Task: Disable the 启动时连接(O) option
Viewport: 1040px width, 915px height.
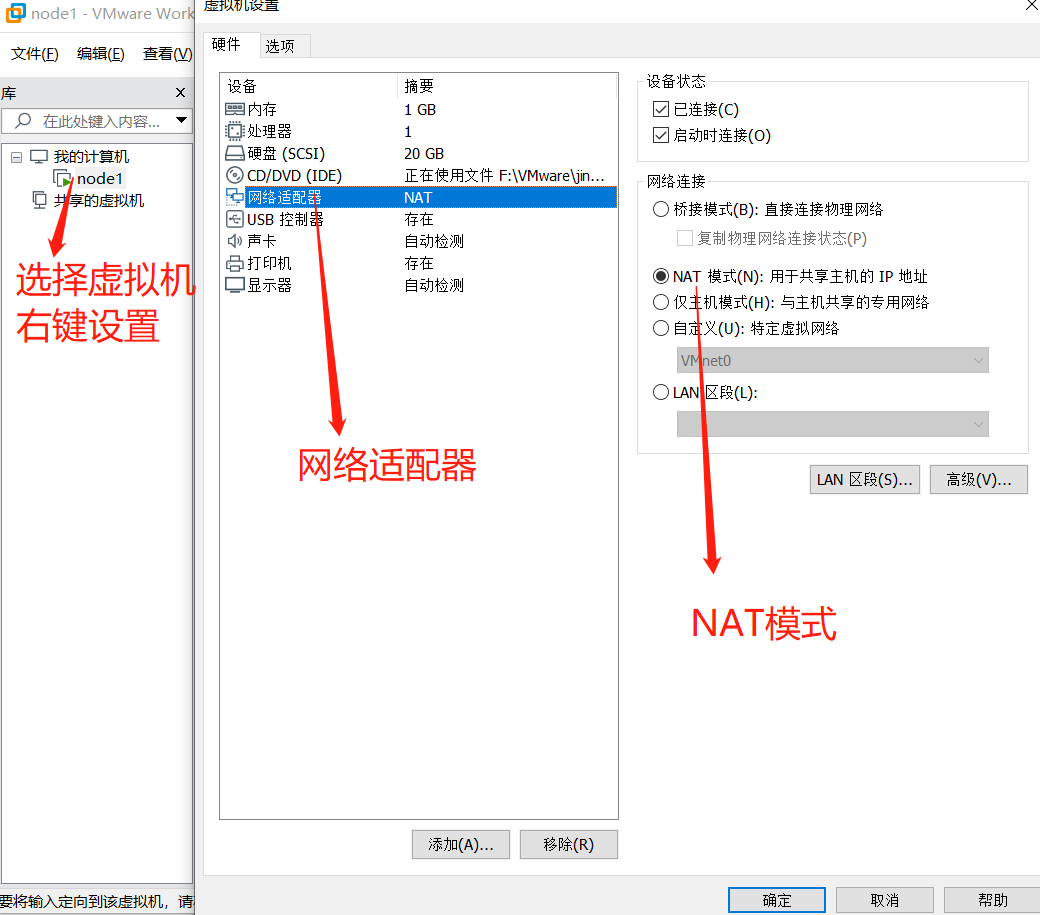Action: point(661,135)
